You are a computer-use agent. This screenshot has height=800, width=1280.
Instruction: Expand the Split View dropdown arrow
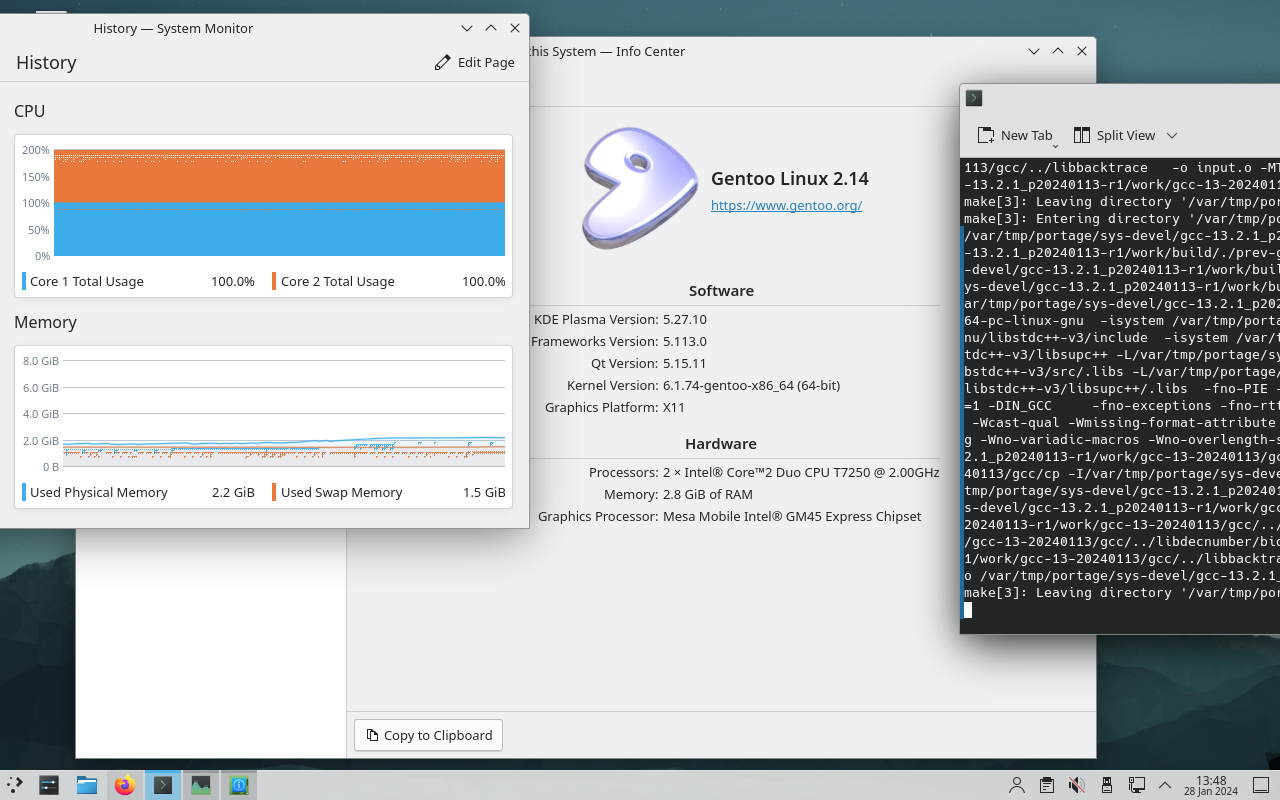(x=1172, y=135)
